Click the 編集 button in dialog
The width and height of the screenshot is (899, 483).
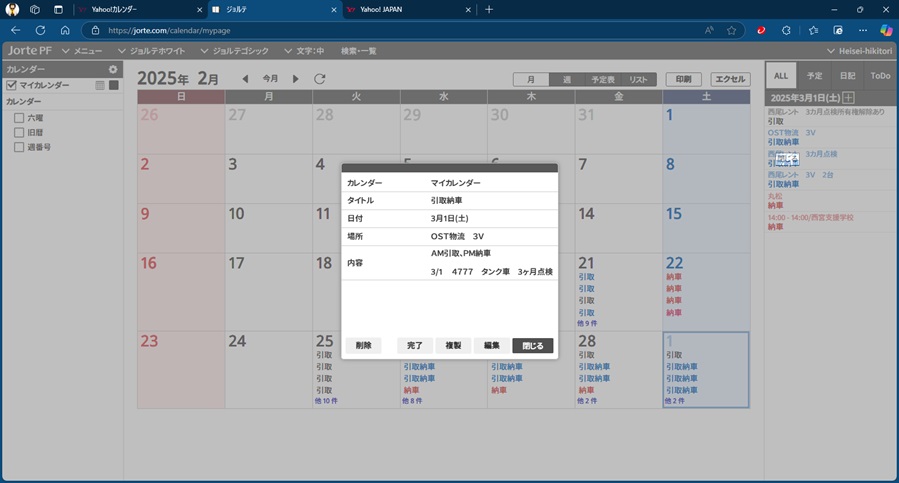[491, 345]
